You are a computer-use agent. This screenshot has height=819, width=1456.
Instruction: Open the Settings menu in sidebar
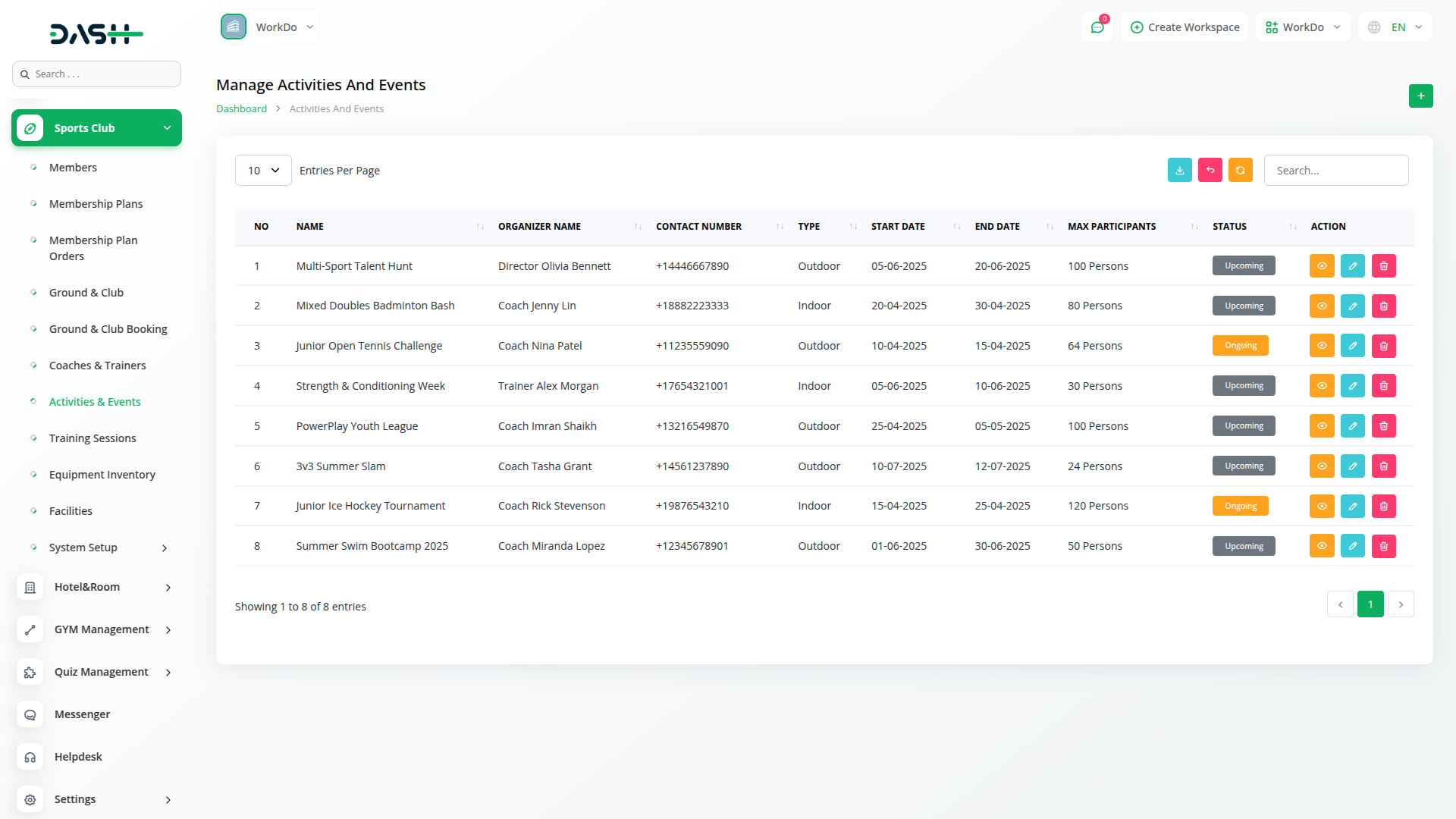(96, 799)
